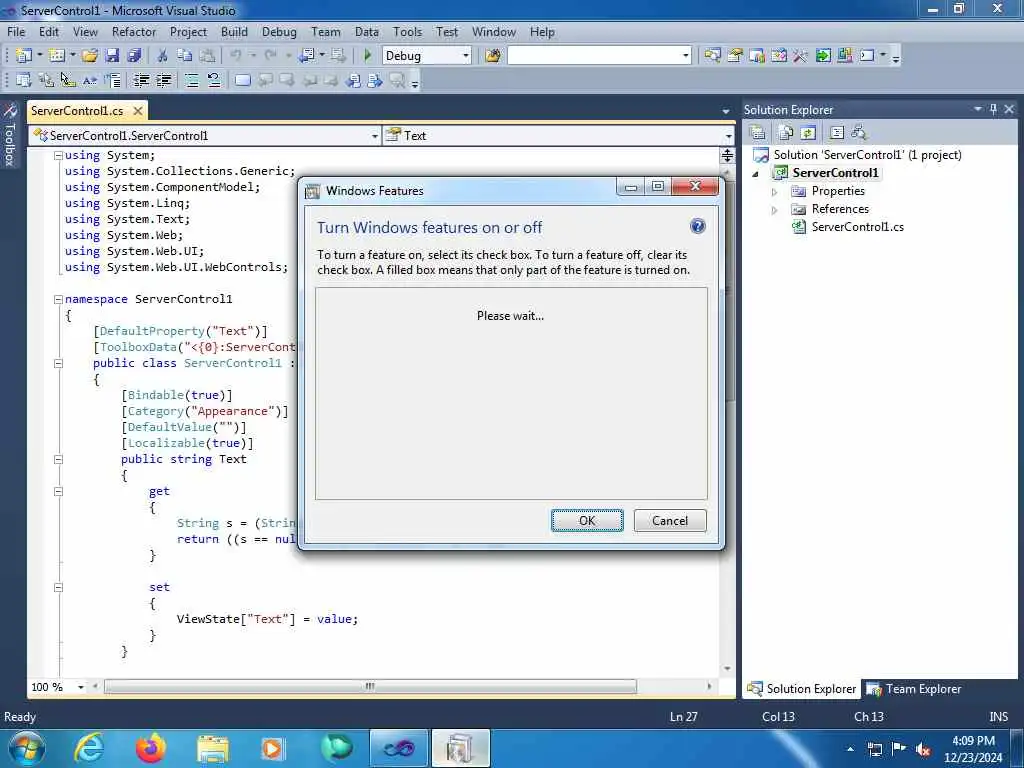1024x768 pixels.
Task: Click the Display Object Member List icon
Action: click(x=24, y=80)
